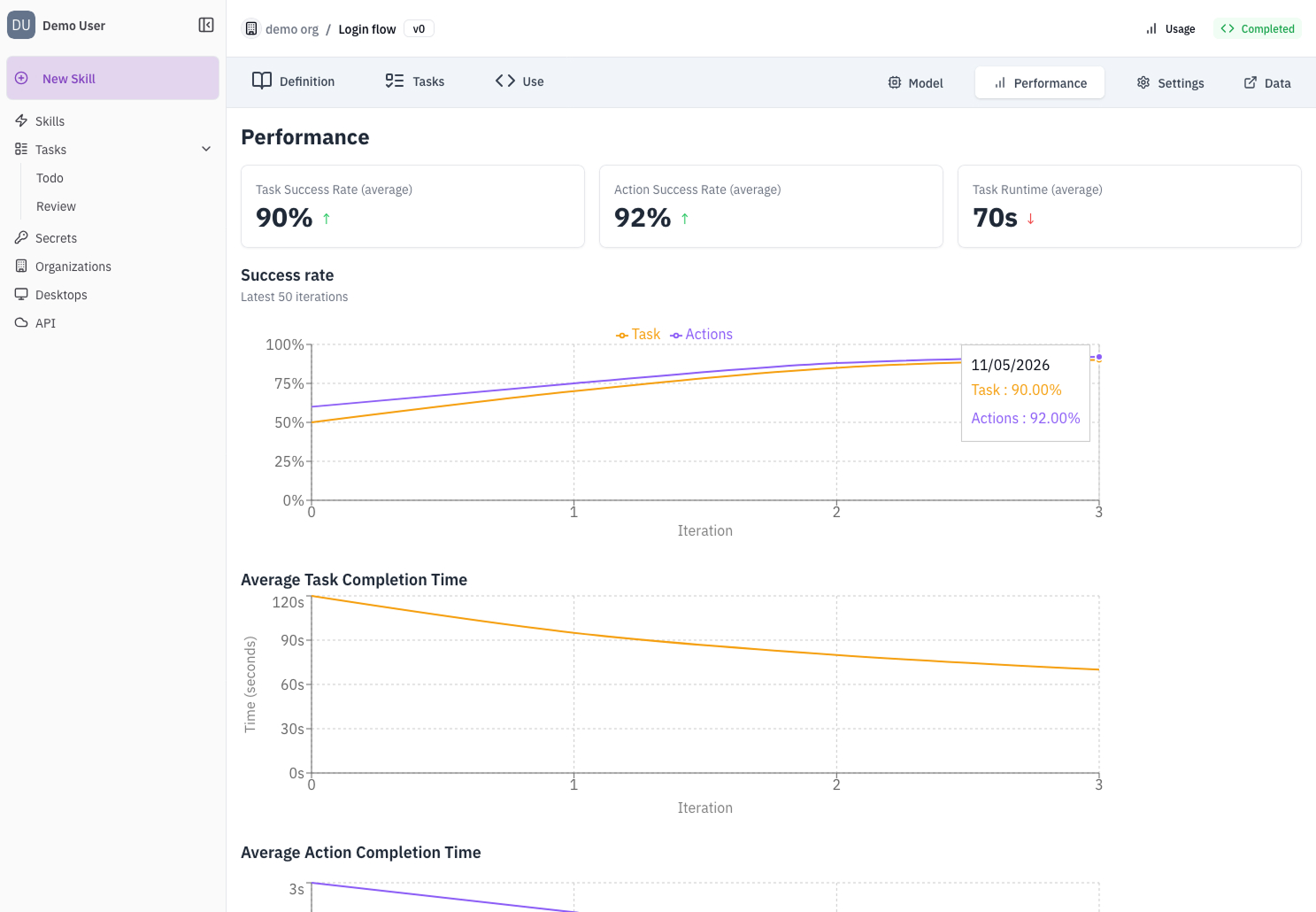
Task: Click the Usage bar chart icon
Action: pyautogui.click(x=1151, y=28)
